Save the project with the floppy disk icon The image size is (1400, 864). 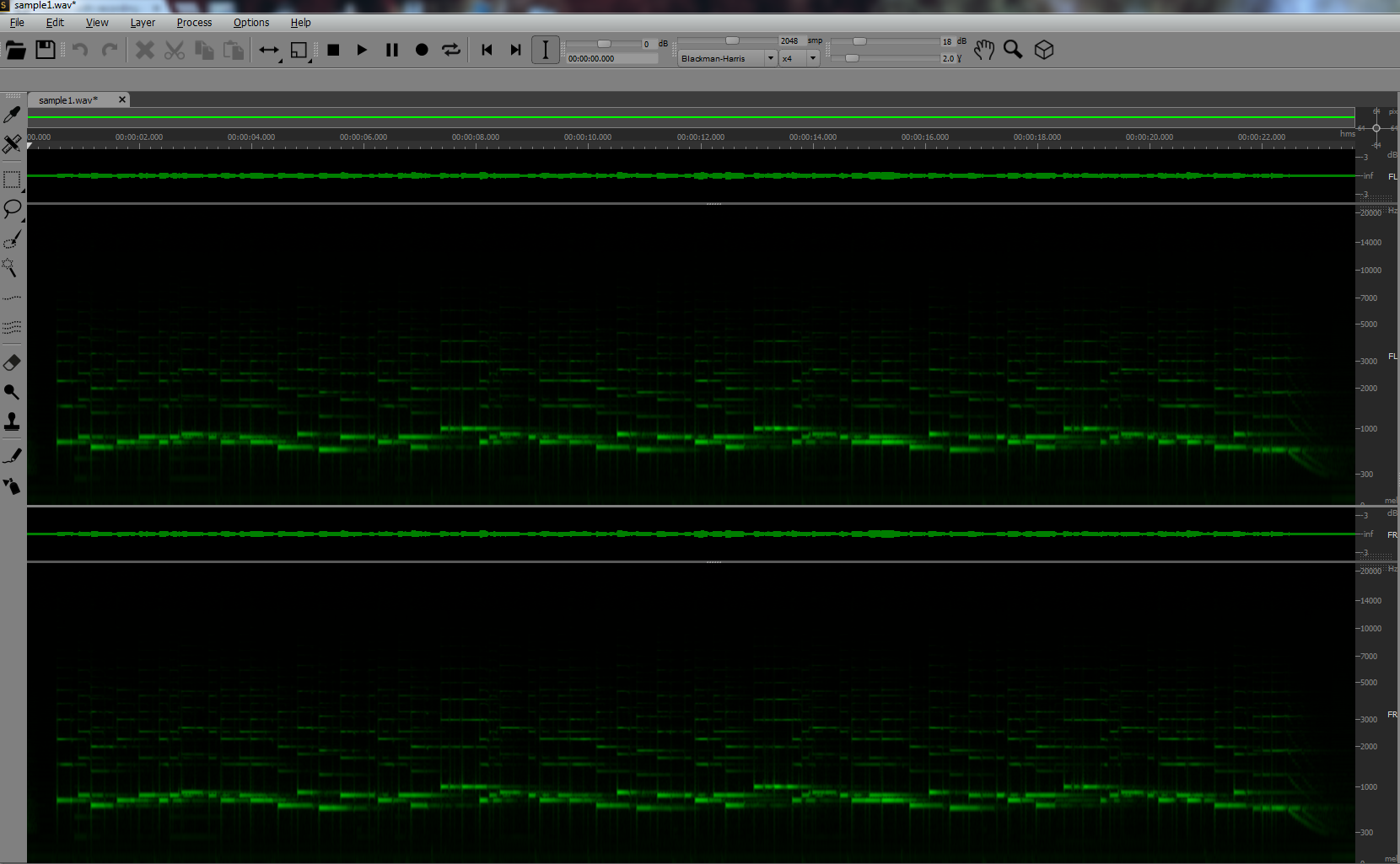point(46,51)
